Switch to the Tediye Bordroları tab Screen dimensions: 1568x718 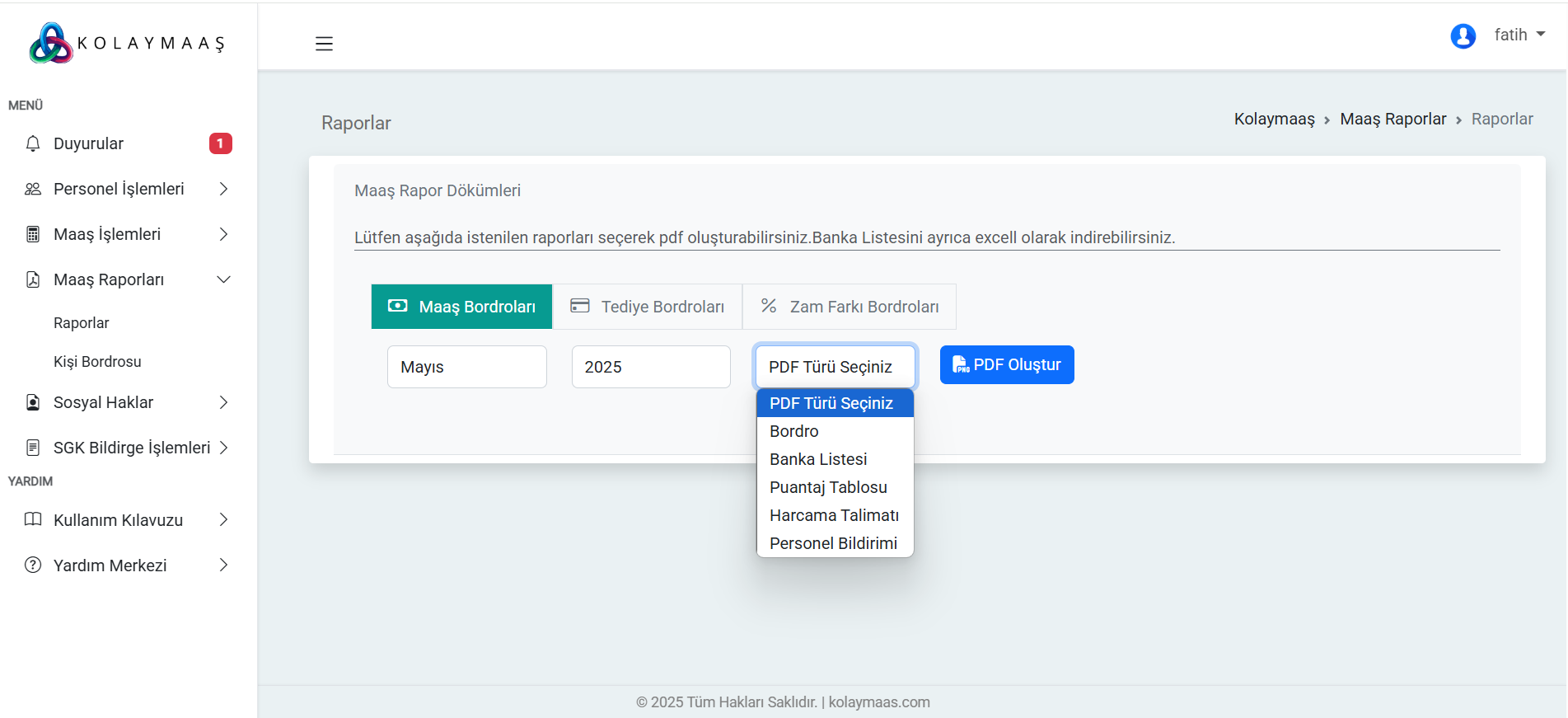(x=648, y=307)
